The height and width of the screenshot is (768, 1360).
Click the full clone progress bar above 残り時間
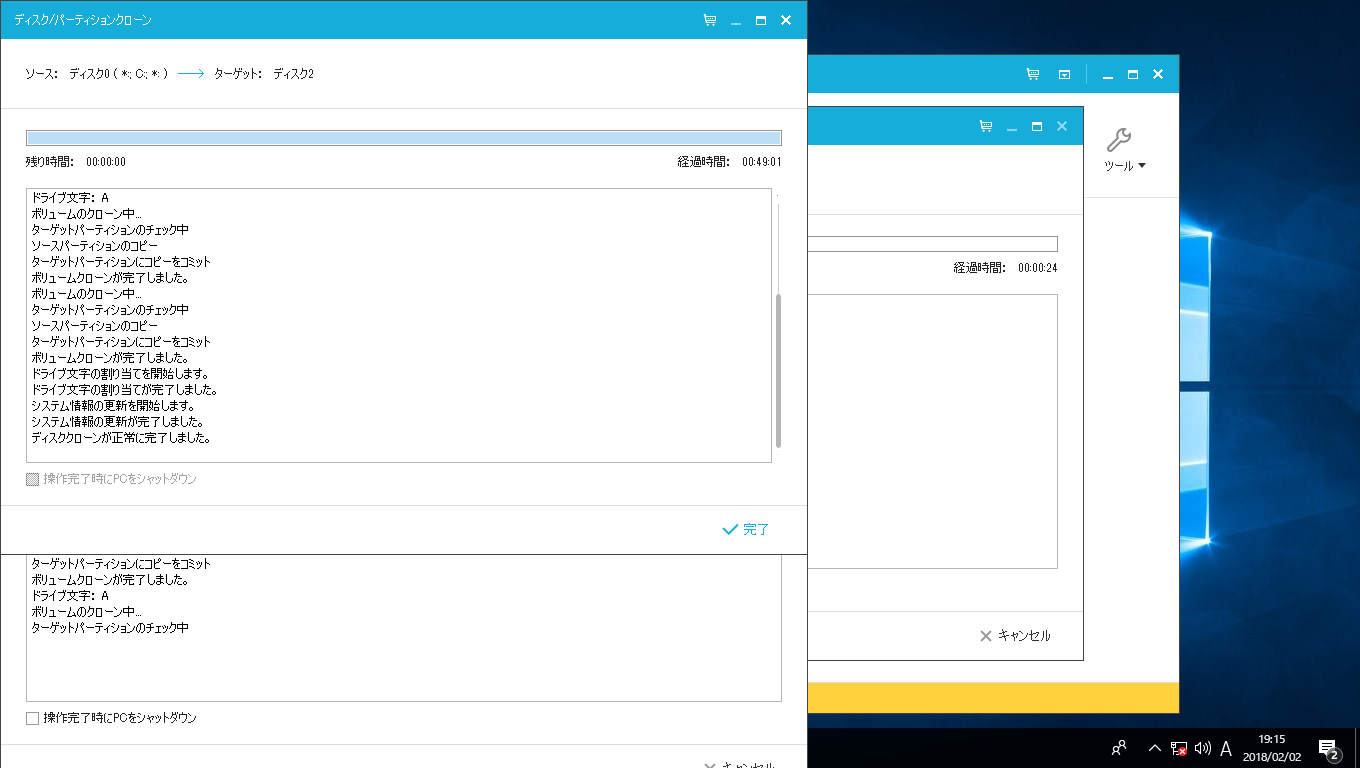(x=404, y=138)
